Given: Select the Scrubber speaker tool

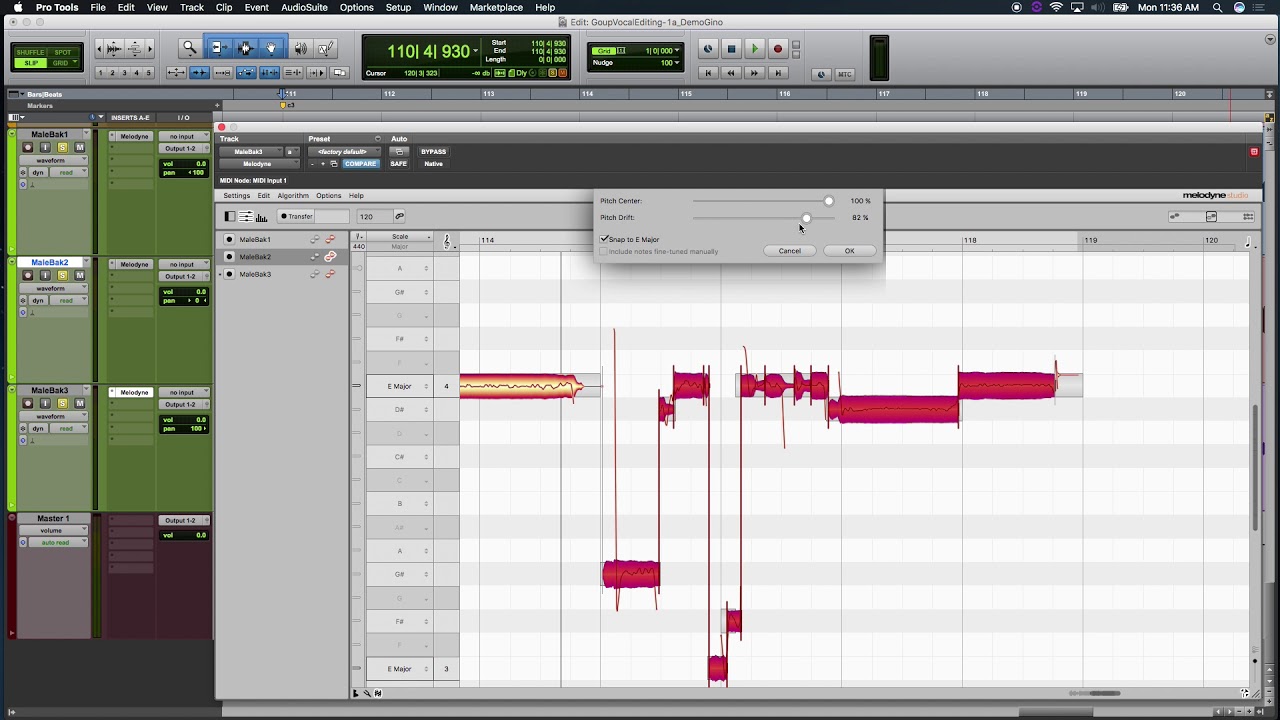Looking at the screenshot, I should click(x=300, y=48).
